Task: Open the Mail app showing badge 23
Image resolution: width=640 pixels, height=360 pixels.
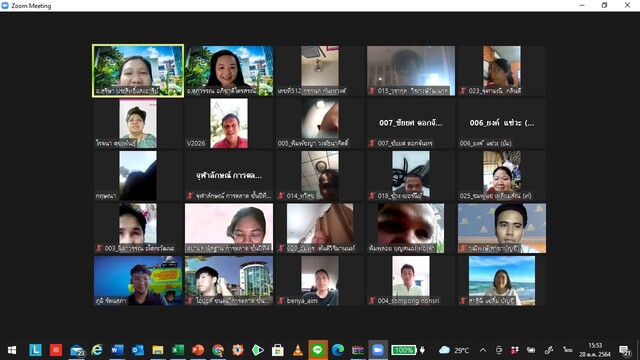Action: tap(77, 350)
